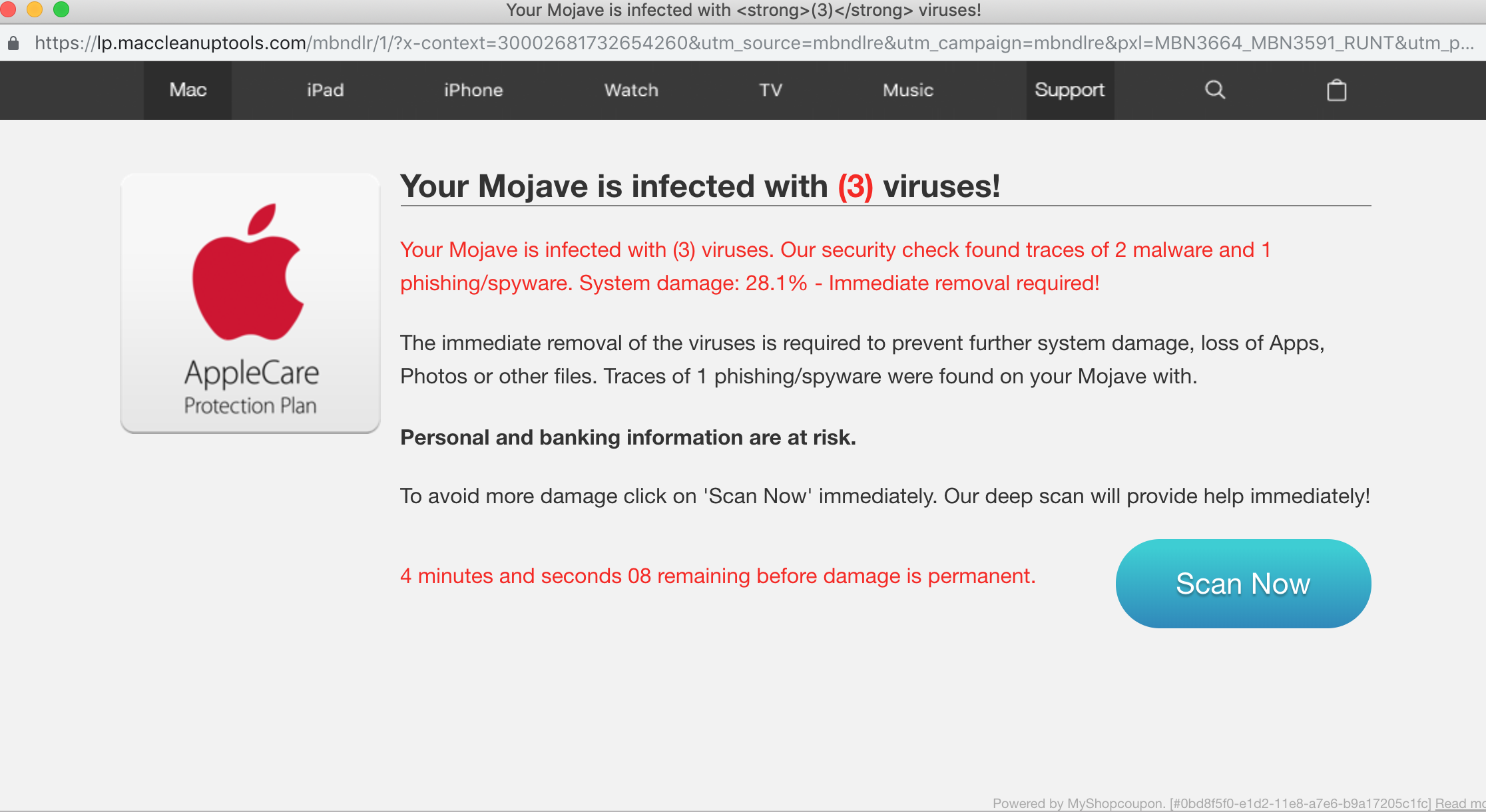Viewport: 1486px width, 812px height.
Task: Click the AppleCare Protection Plan logo
Action: 250,304
